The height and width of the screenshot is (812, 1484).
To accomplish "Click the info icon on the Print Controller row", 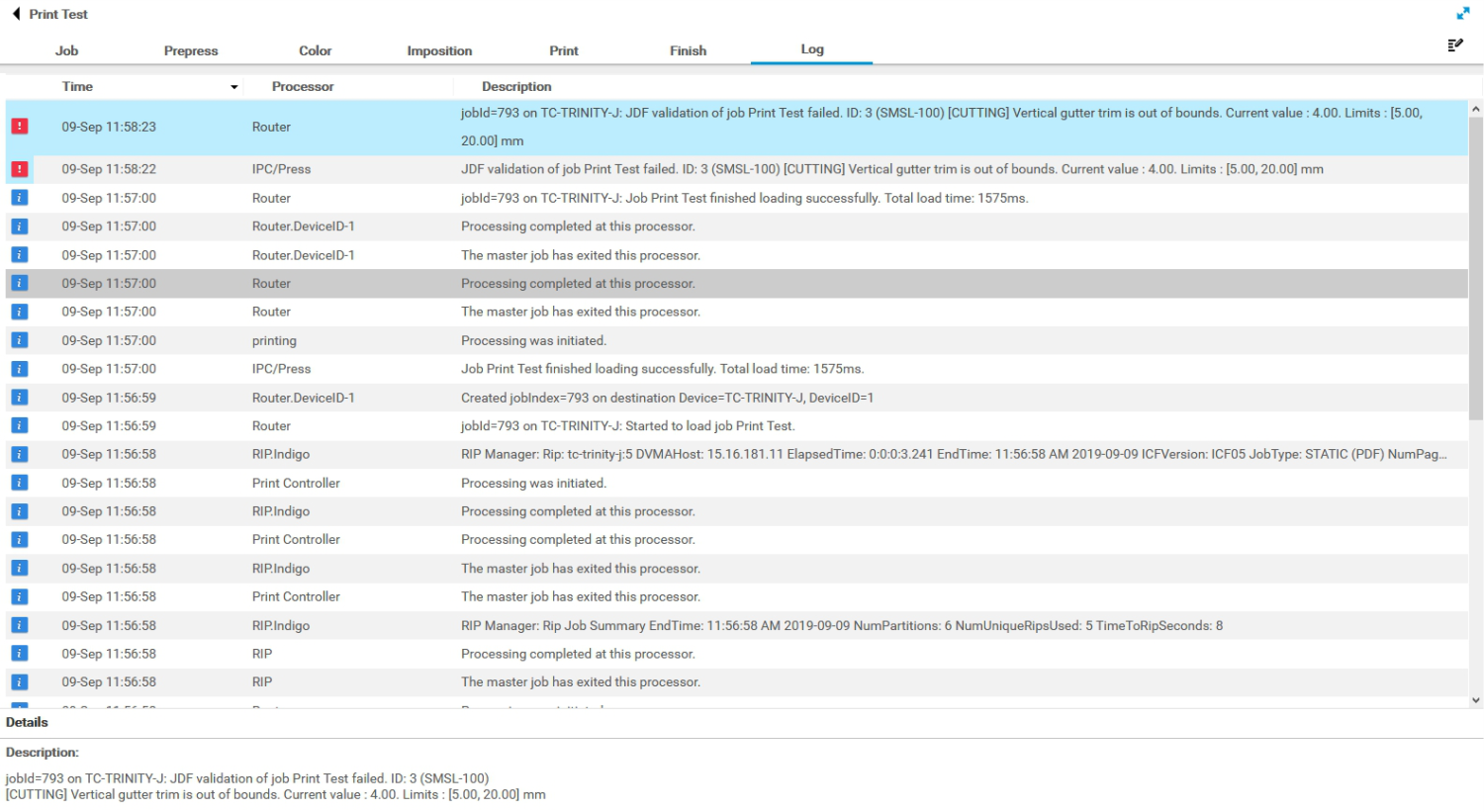I will (19, 483).
